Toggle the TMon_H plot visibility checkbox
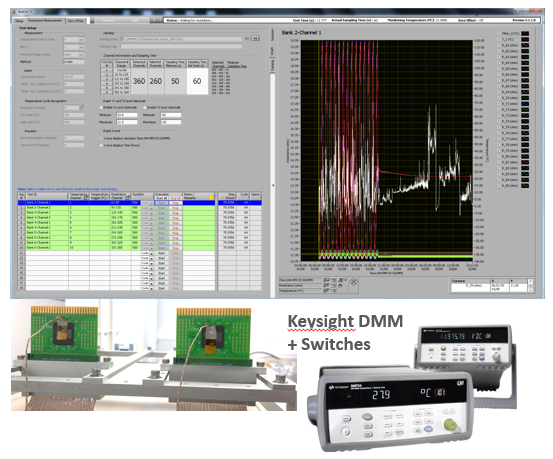Image resolution: width=553 pixels, height=459 pixels. click(499, 34)
